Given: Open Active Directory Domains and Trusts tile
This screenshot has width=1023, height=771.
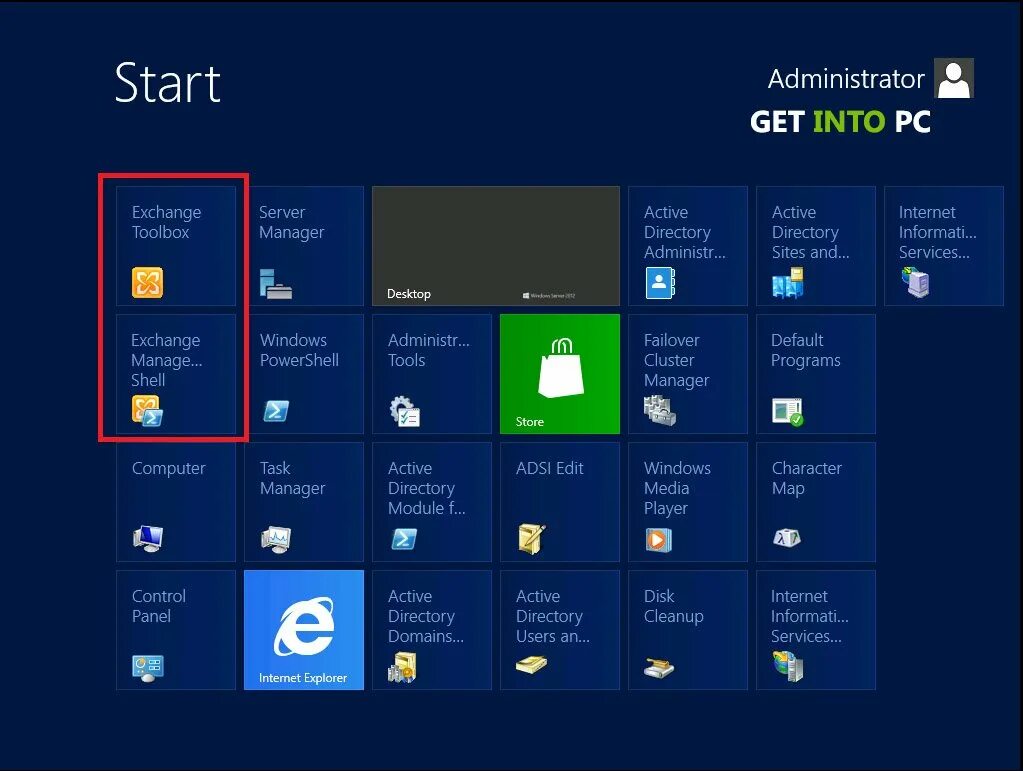Looking at the screenshot, I should pyautogui.click(x=432, y=629).
